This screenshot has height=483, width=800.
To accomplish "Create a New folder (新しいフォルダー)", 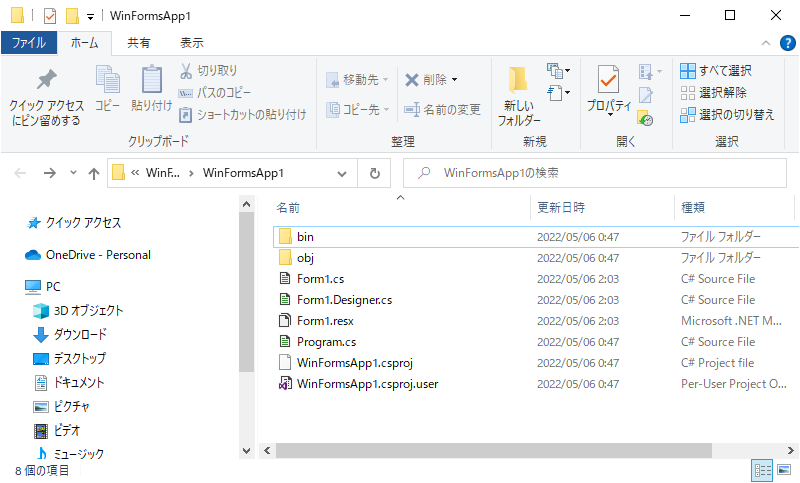I will [x=519, y=96].
